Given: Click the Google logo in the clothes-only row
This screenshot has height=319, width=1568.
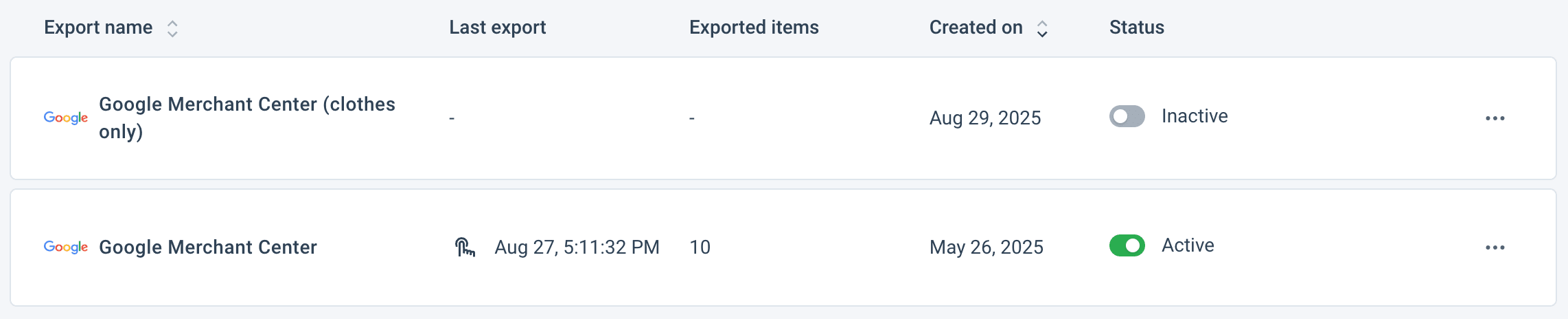Looking at the screenshot, I should point(66,118).
